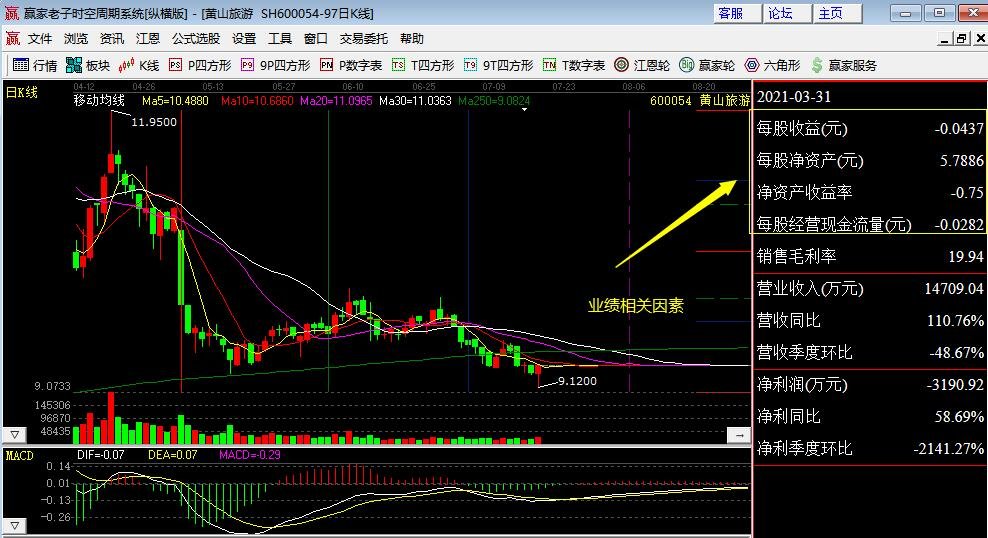
Task: Select the T四方形 tool
Action: pyautogui.click(x=423, y=65)
